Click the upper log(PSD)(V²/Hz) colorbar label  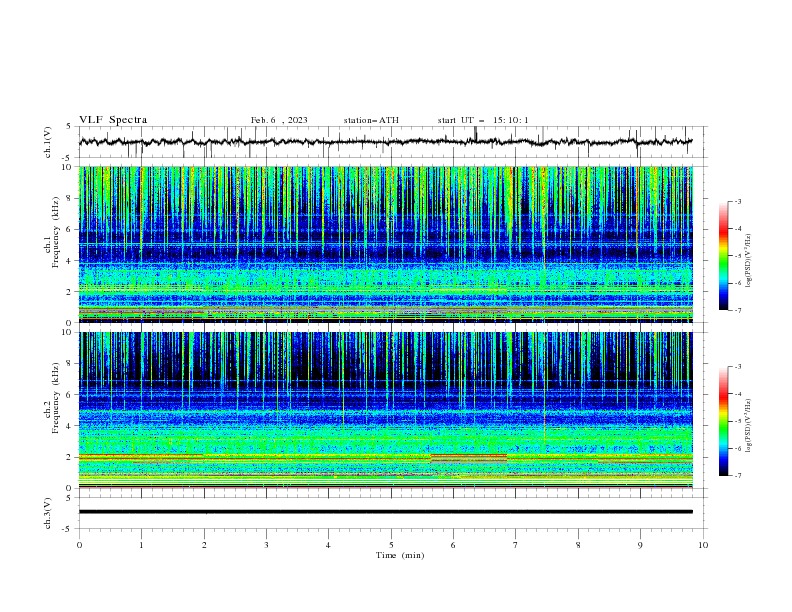point(748,261)
